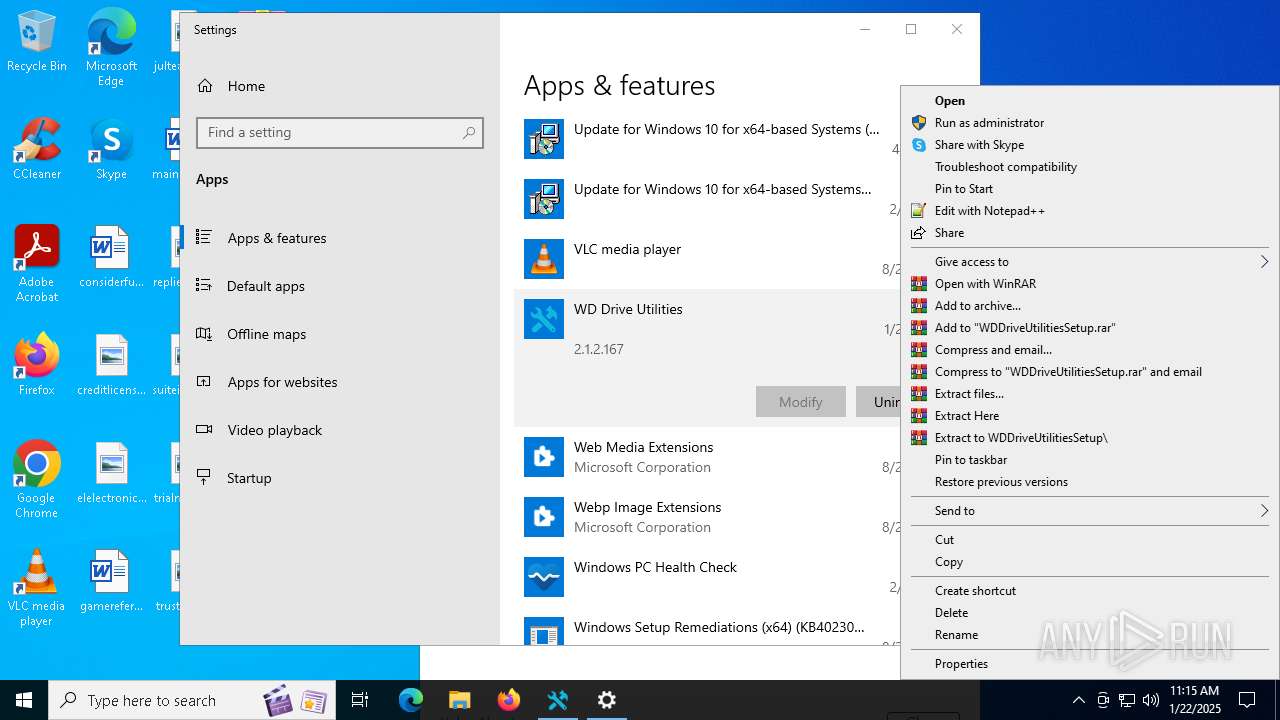The width and height of the screenshot is (1280, 720).
Task: Expand the Give access to submenu
Action: click(1090, 262)
